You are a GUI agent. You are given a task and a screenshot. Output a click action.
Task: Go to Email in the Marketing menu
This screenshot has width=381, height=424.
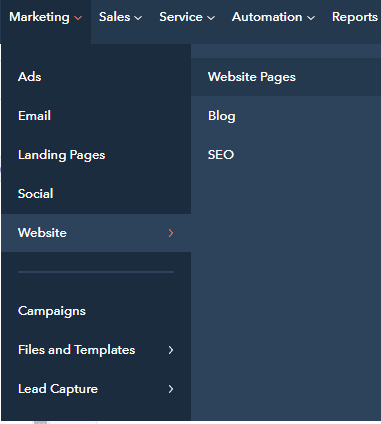[x=96, y=116]
